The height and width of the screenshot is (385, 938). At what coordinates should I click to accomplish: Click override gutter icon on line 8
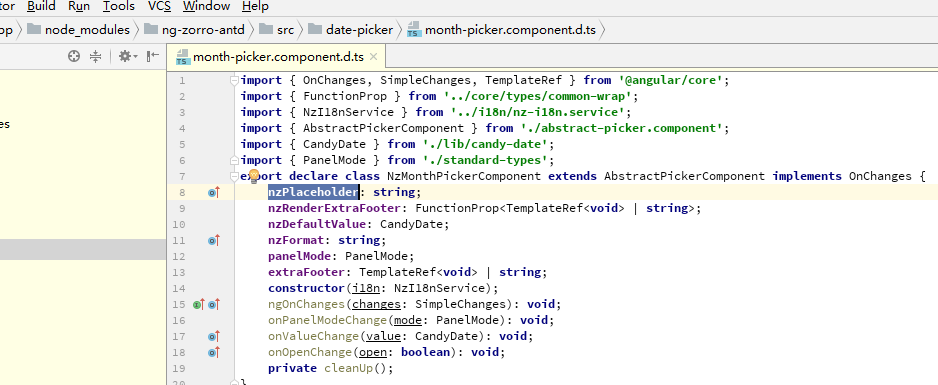[214, 192]
